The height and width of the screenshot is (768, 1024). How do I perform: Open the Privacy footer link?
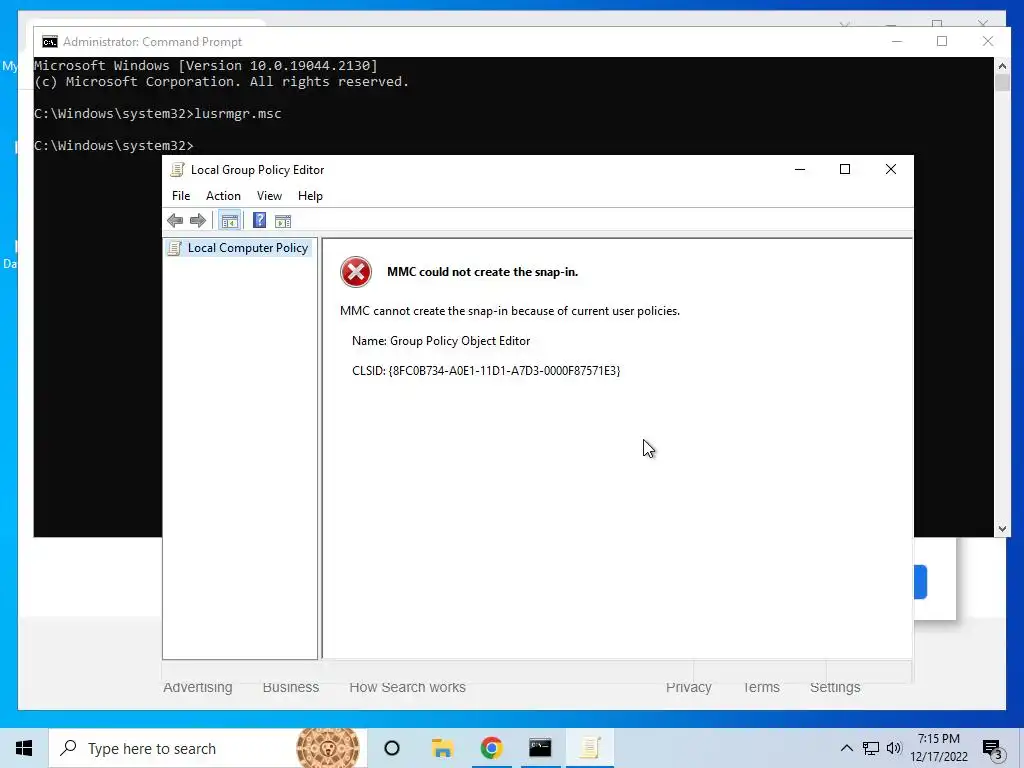(x=688, y=687)
